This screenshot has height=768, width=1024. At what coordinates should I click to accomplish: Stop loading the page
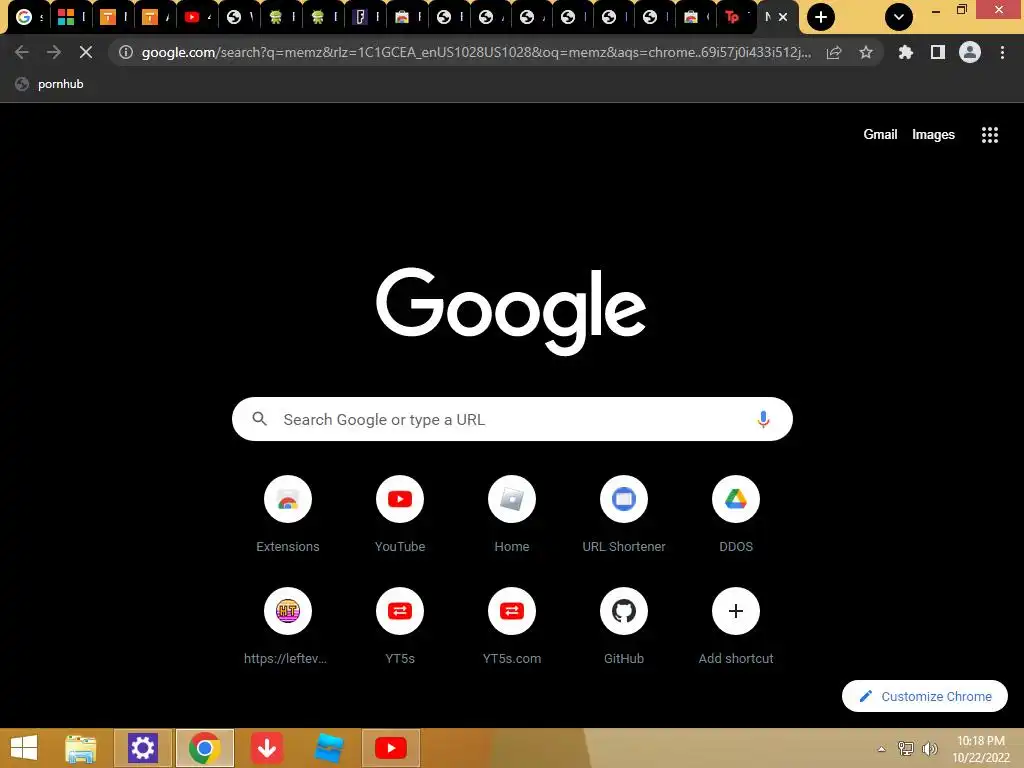point(86,52)
